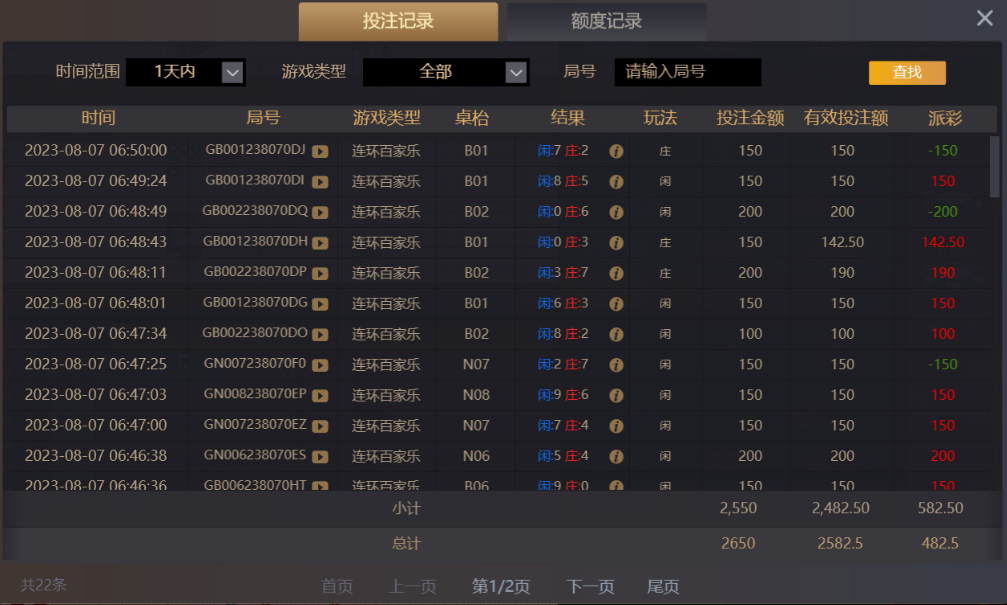The image size is (1007, 605).
Task: Play video replay for round GB002238070DQ
Action: (320, 213)
